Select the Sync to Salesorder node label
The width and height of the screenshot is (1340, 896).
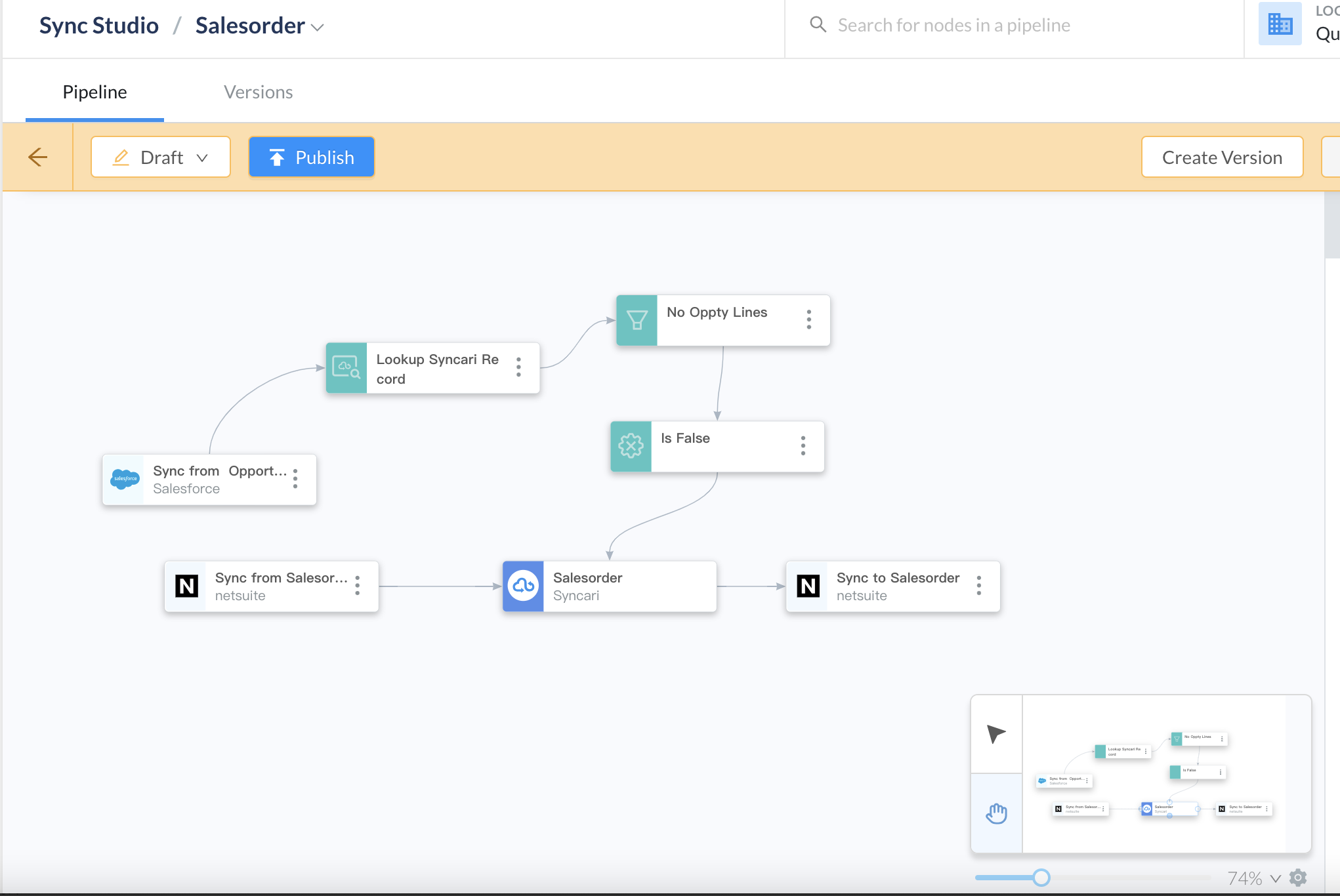click(898, 578)
